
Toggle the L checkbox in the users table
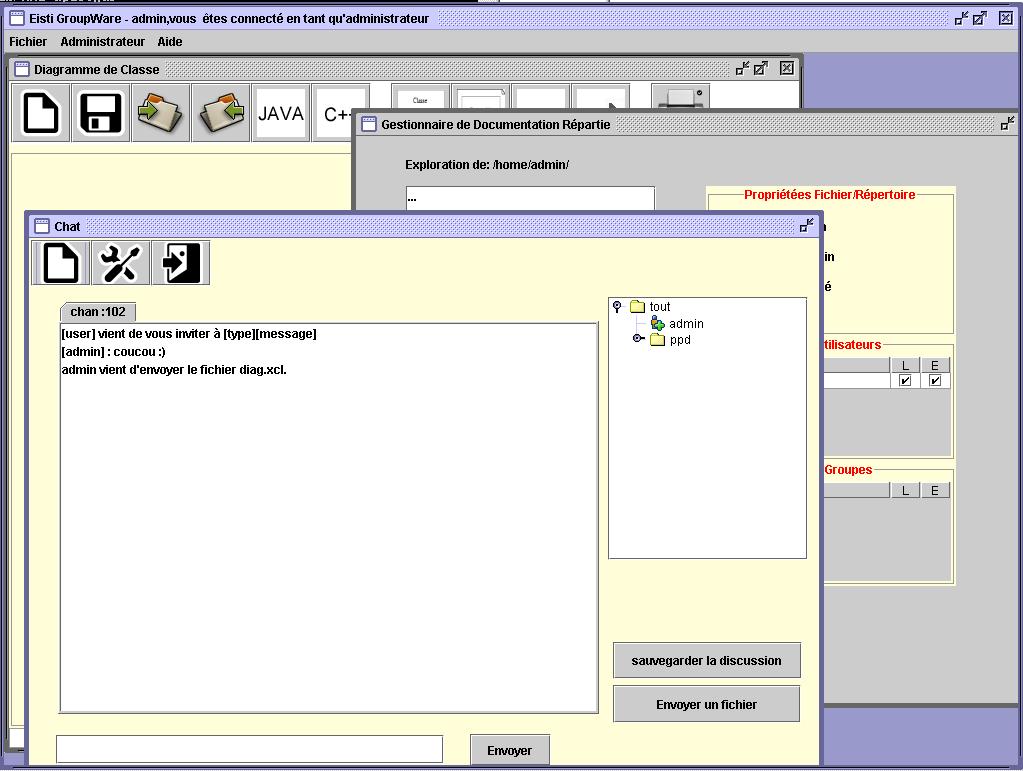point(905,381)
